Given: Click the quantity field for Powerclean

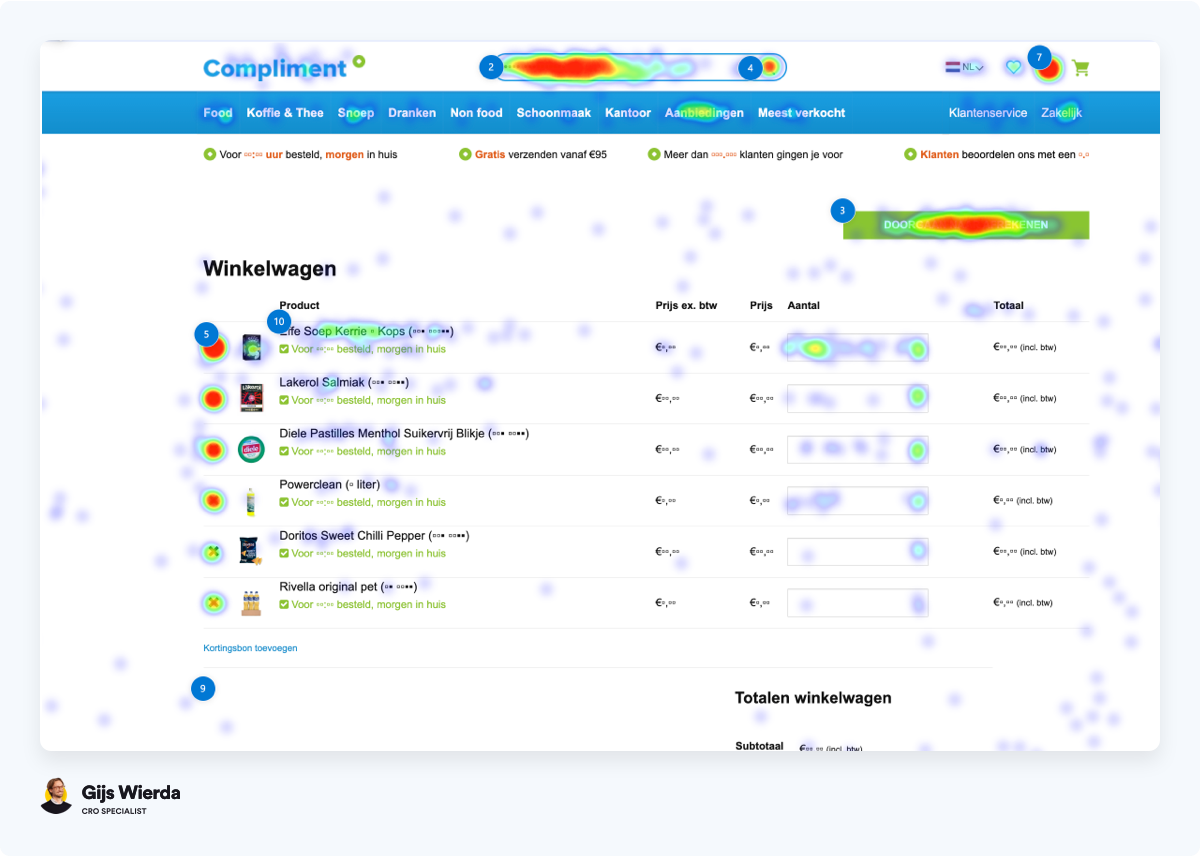Looking at the screenshot, I should [858, 500].
